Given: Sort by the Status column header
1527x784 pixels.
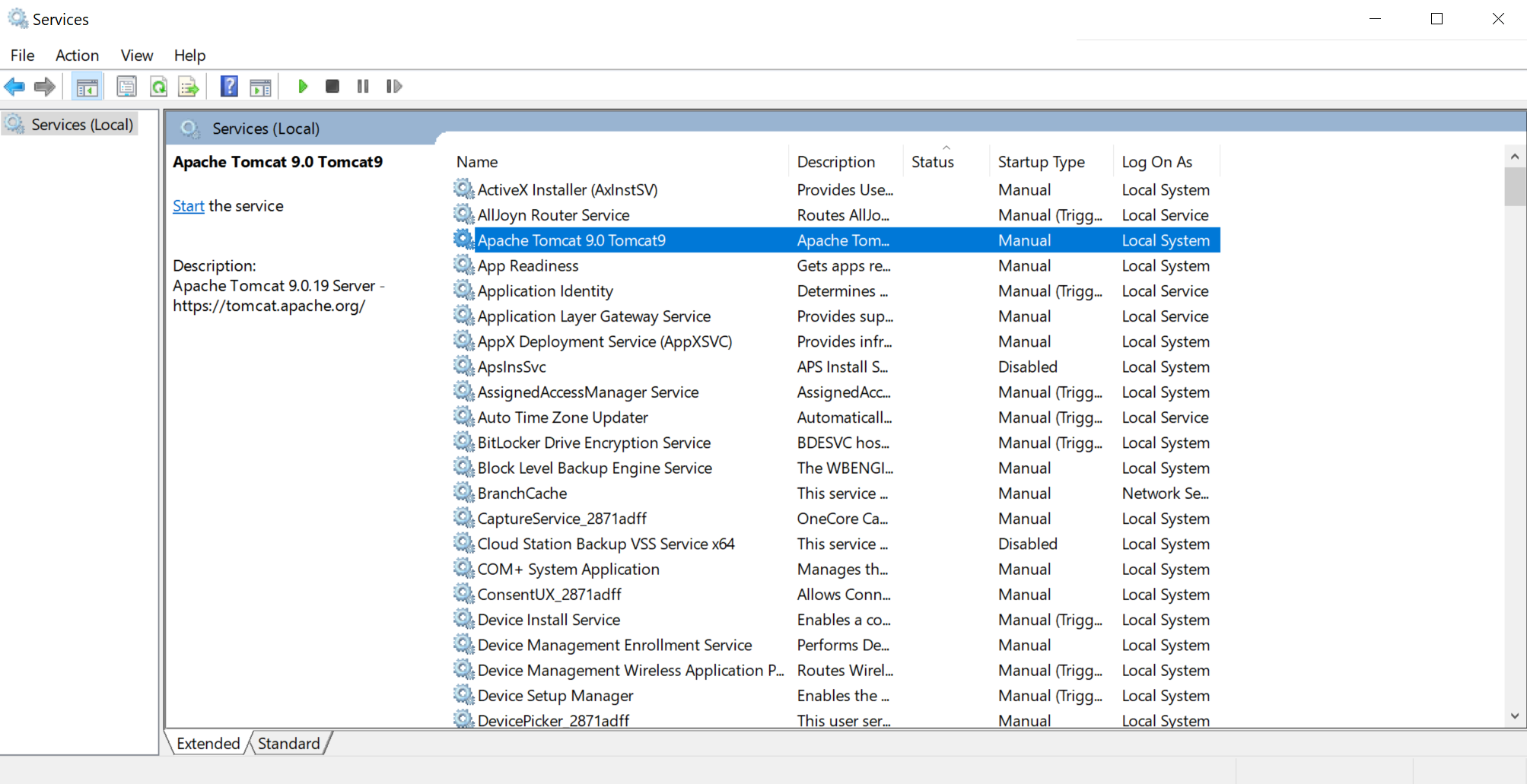Looking at the screenshot, I should (933, 162).
